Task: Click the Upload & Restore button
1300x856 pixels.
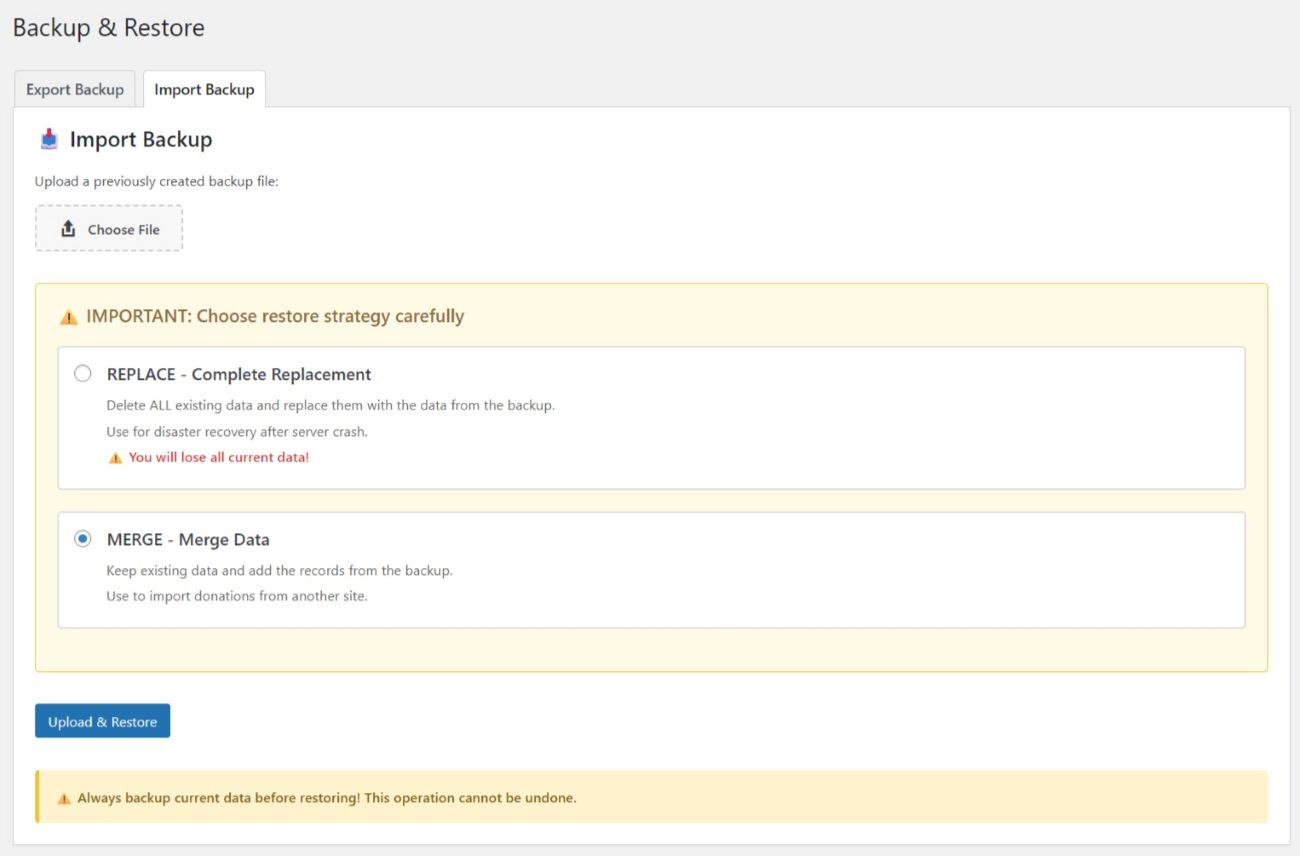Action: tap(102, 720)
